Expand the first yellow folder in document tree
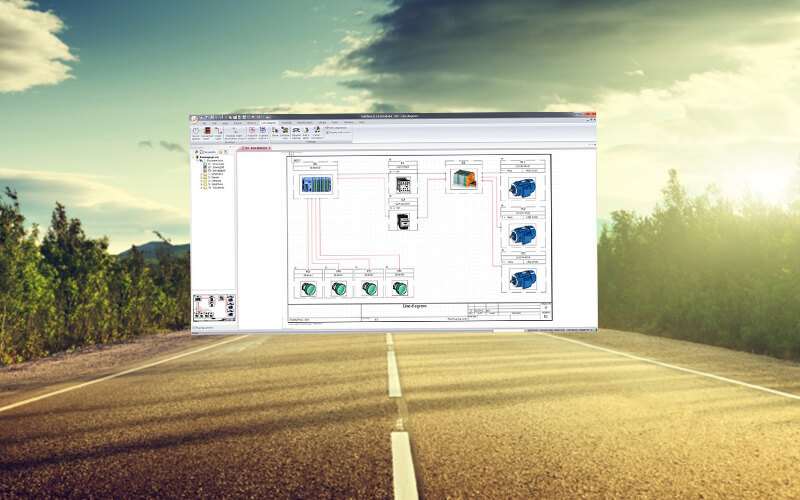800x500 pixels. [x=202, y=174]
